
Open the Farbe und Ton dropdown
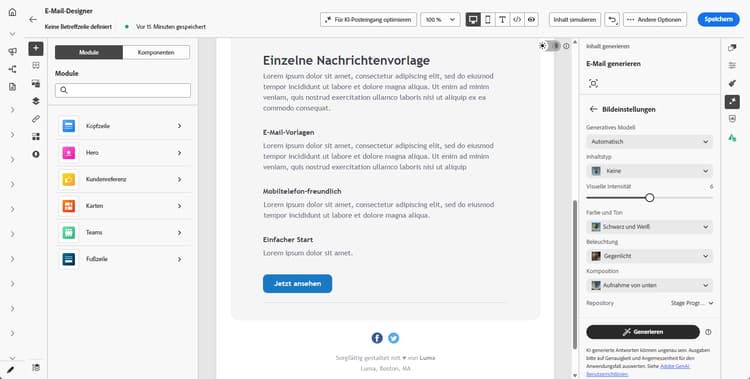[649, 227]
